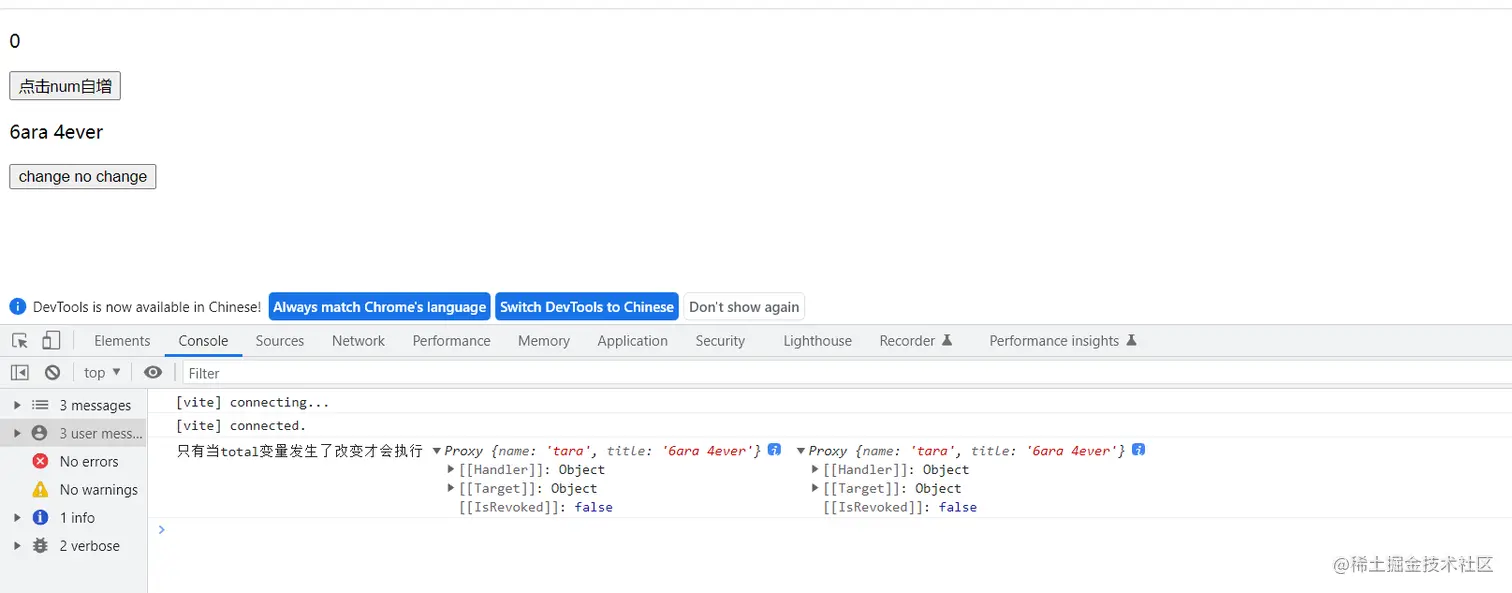Click the 3 messages list icon
This screenshot has width=1512, height=593.
pos(40,405)
